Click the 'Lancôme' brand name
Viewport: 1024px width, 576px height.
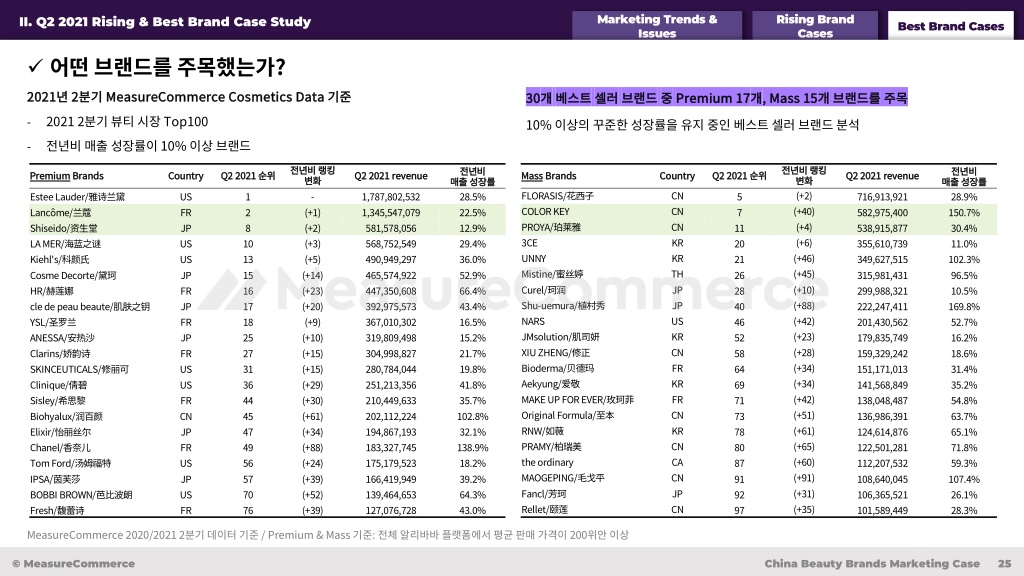click(60, 212)
